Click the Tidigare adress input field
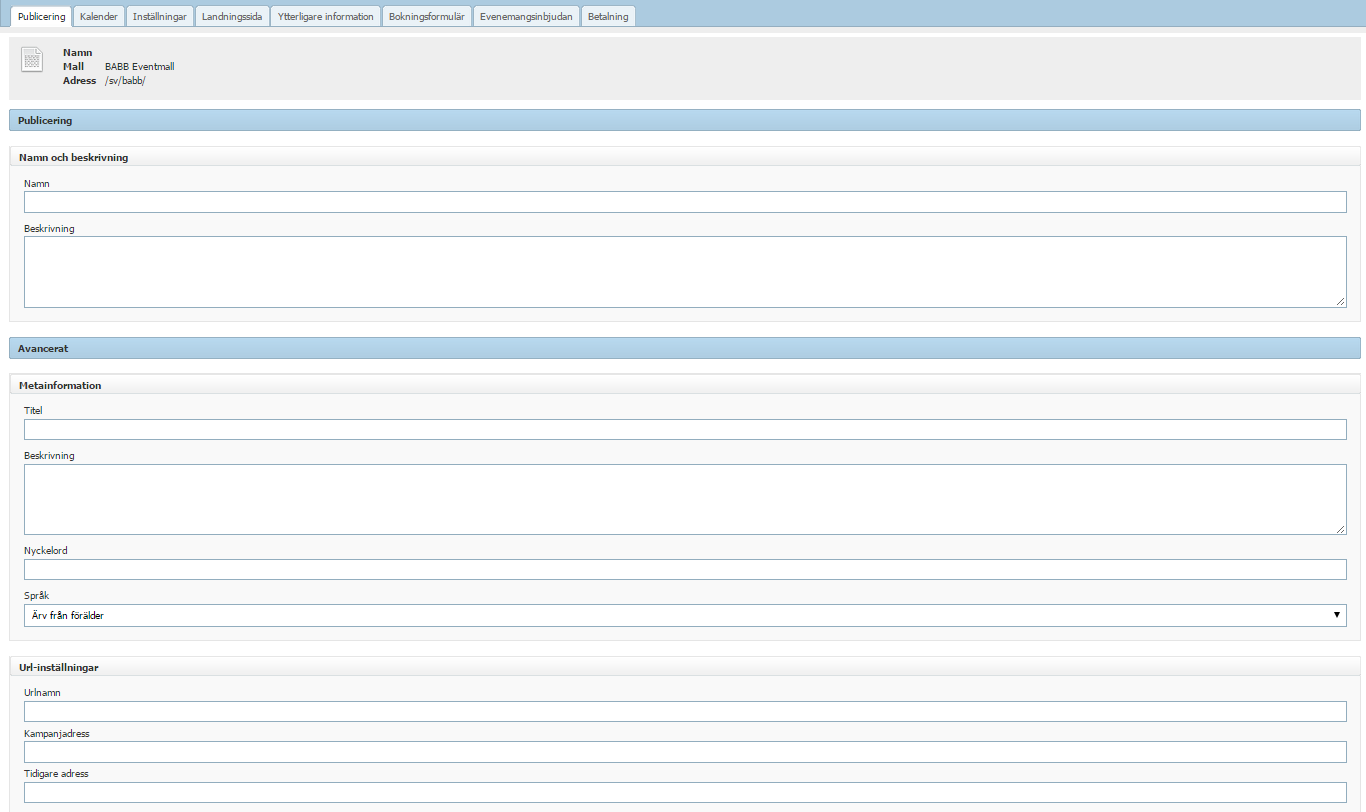The width and height of the screenshot is (1366, 812). (685, 792)
